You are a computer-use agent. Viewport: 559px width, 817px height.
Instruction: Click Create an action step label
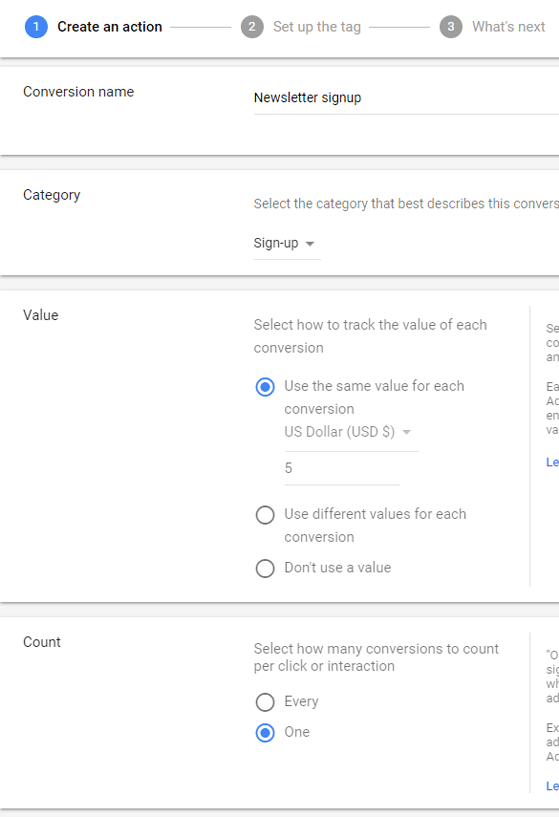click(109, 27)
